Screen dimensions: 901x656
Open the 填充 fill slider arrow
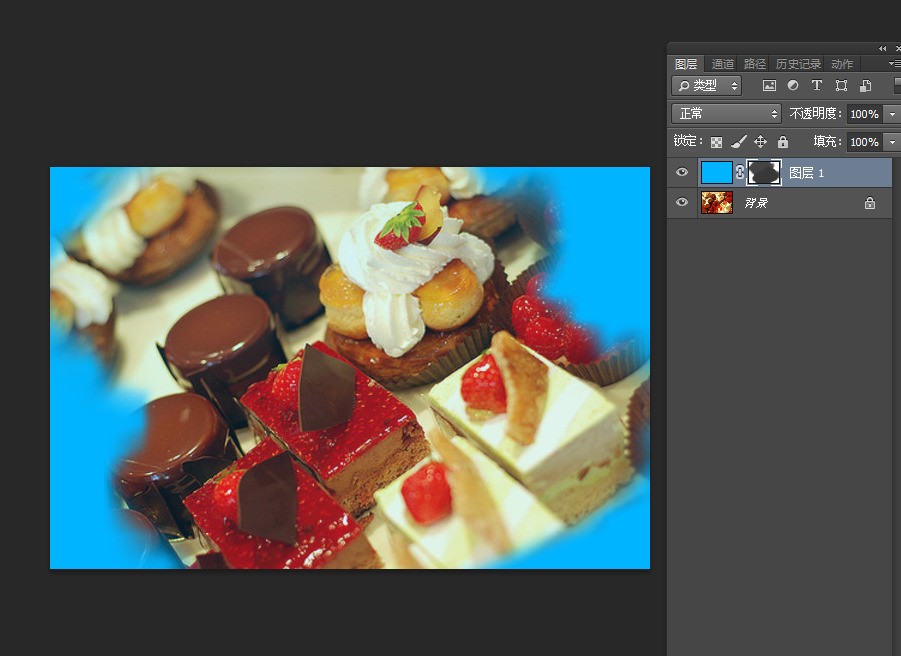coord(892,141)
